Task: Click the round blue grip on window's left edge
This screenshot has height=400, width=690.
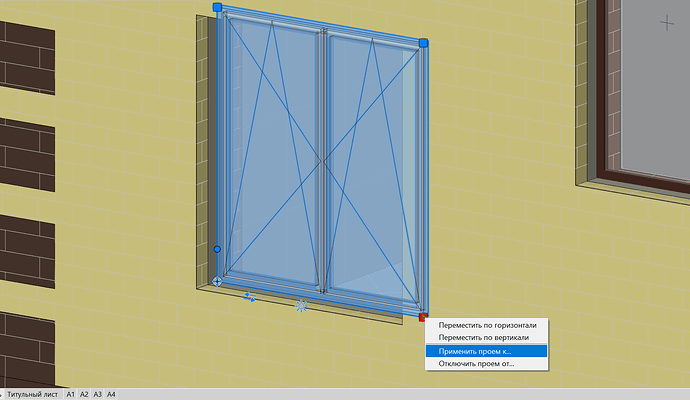Action: (x=217, y=249)
